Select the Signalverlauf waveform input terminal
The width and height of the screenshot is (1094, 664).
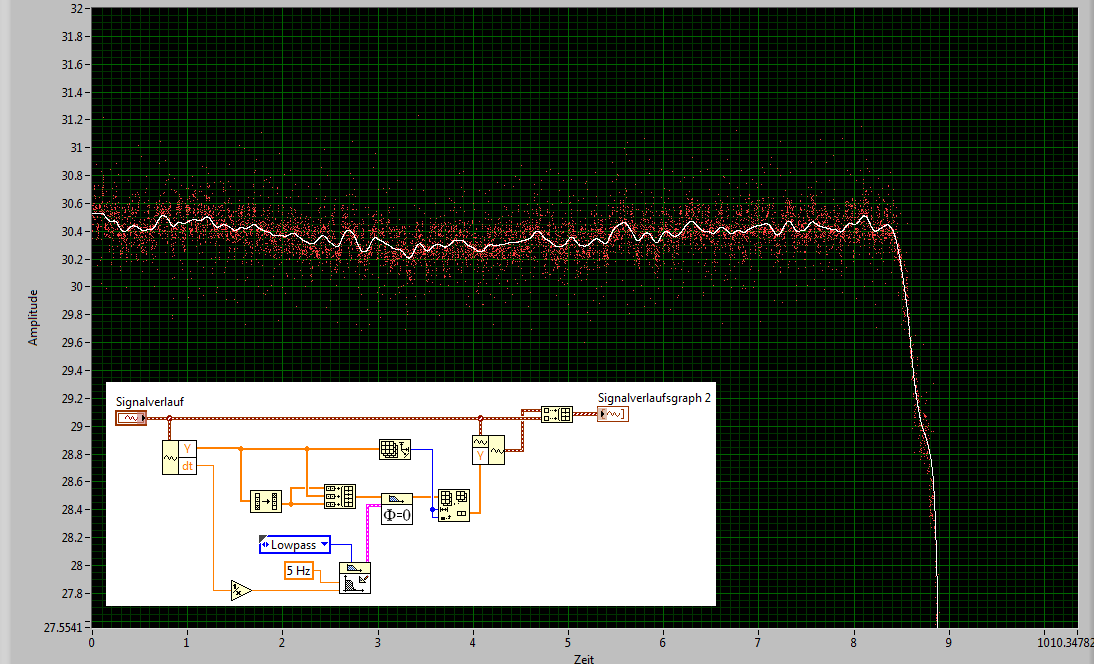[131, 418]
